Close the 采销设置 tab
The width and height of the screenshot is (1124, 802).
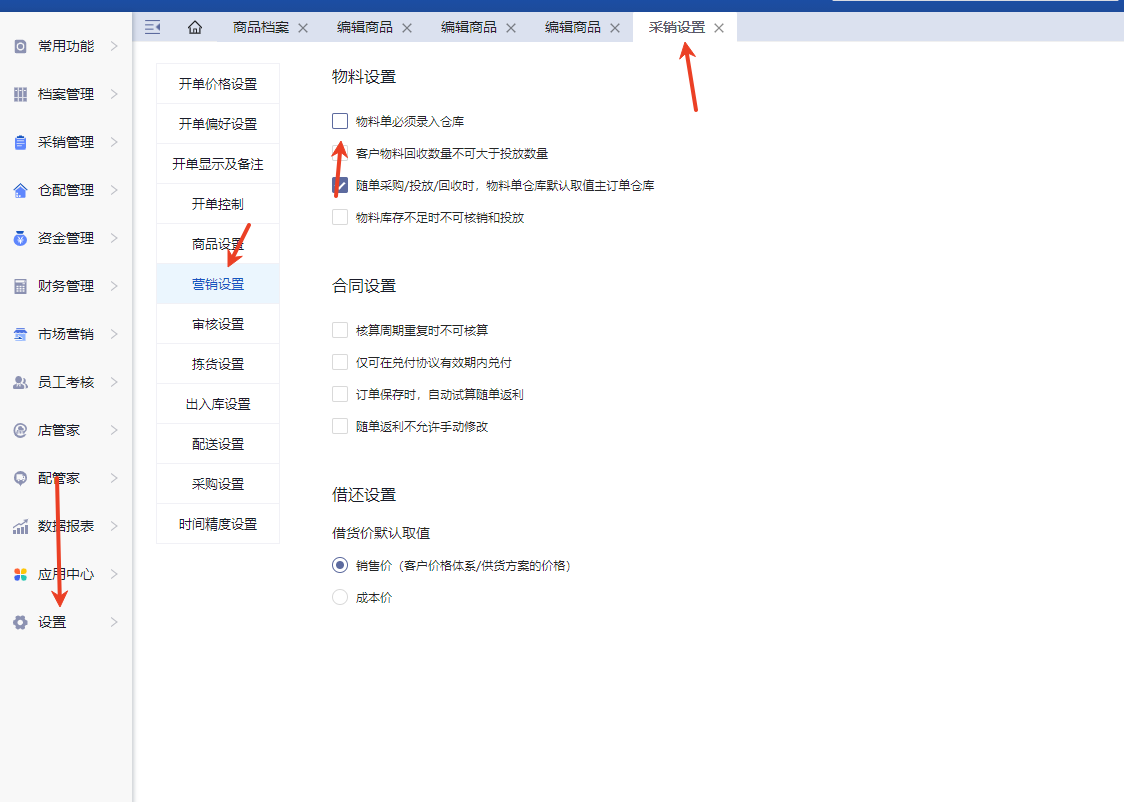719,28
